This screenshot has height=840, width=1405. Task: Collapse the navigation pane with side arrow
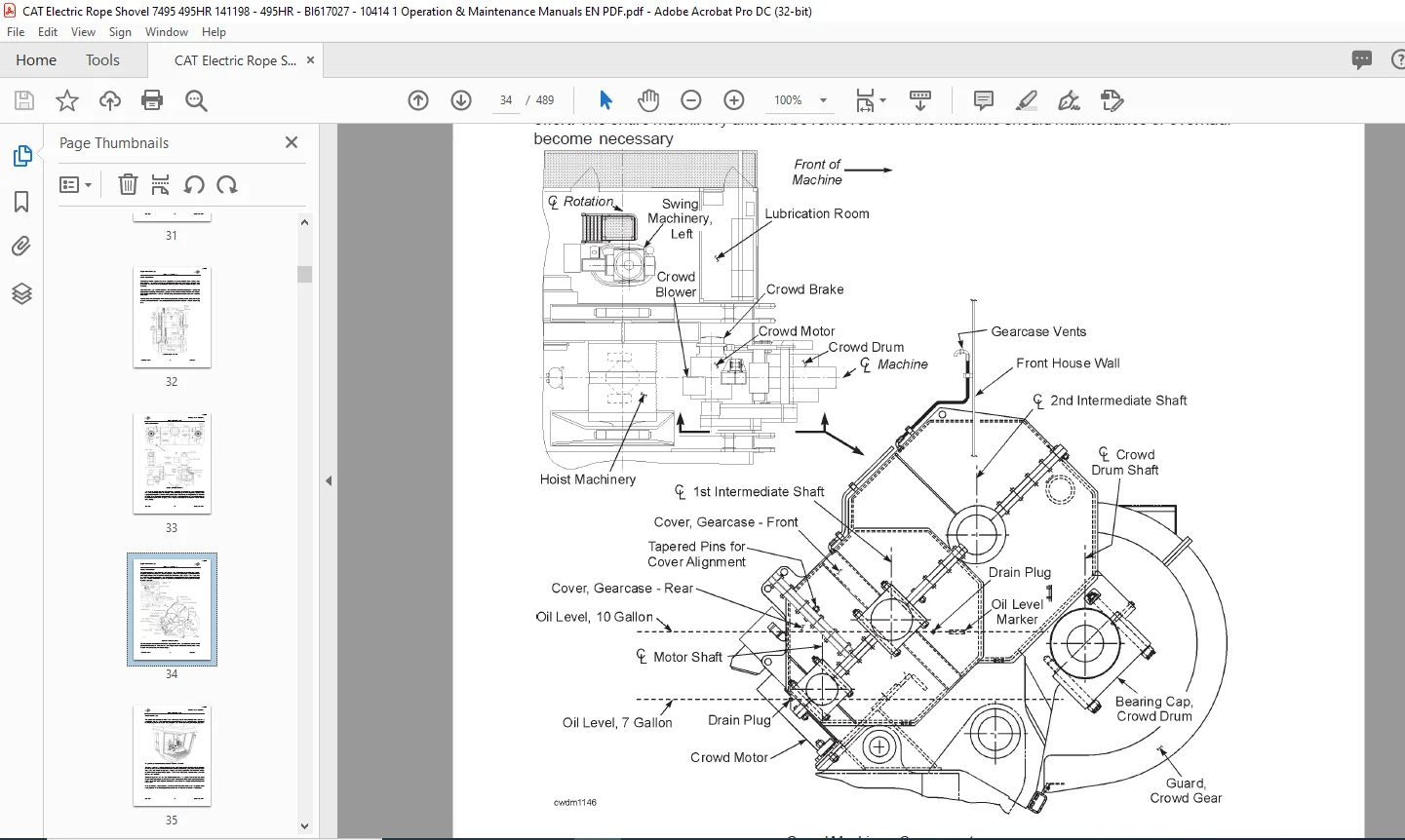329,481
